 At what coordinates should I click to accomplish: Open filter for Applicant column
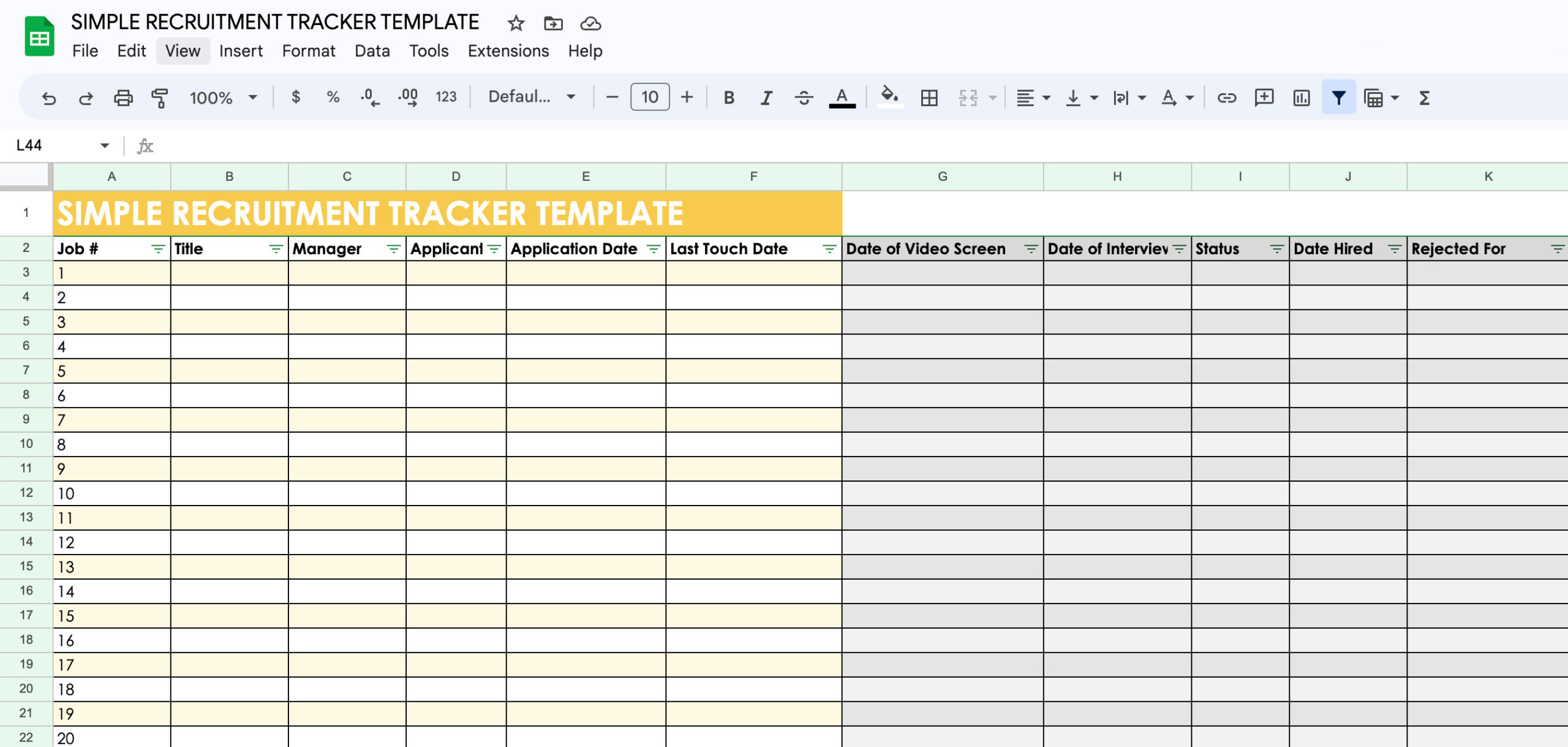pos(494,249)
